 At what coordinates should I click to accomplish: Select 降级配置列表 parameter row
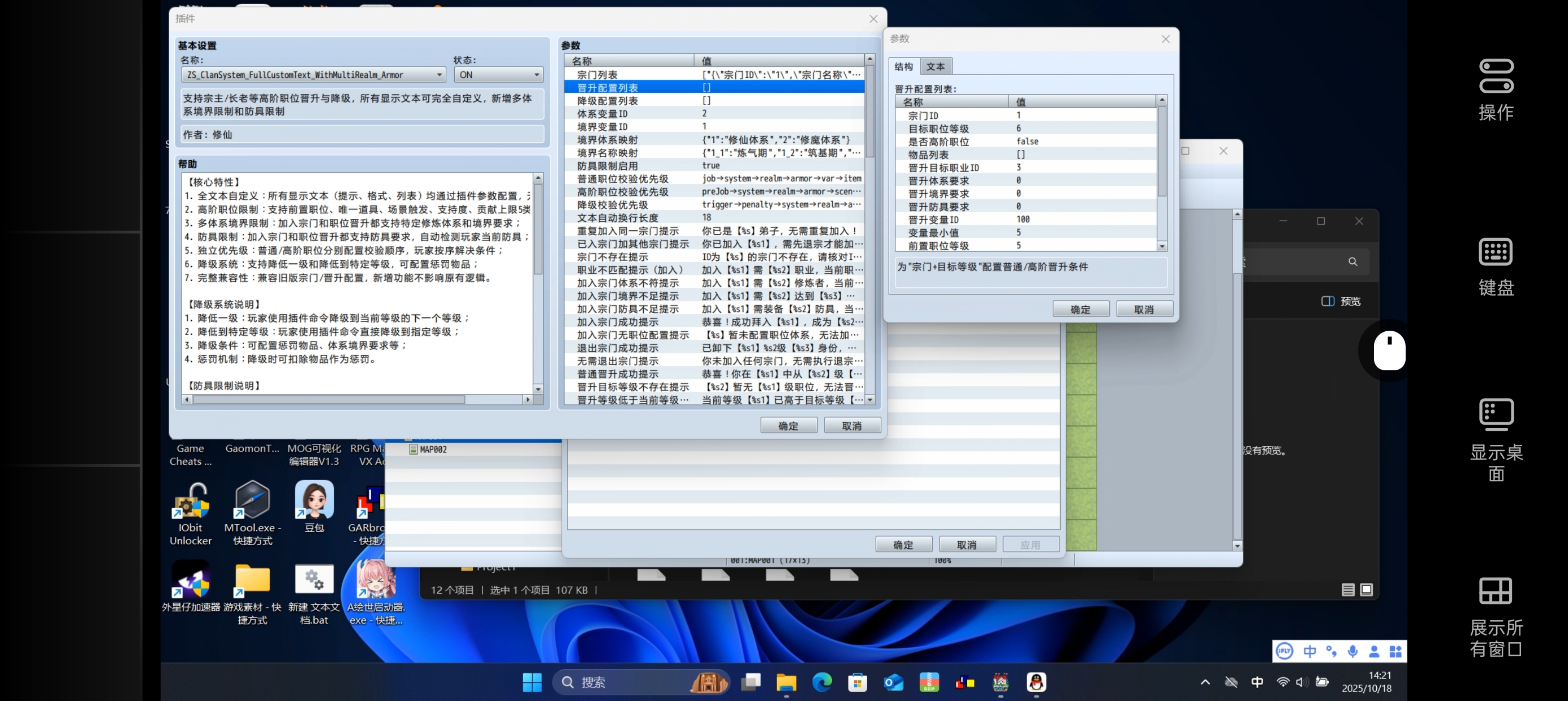pos(714,101)
